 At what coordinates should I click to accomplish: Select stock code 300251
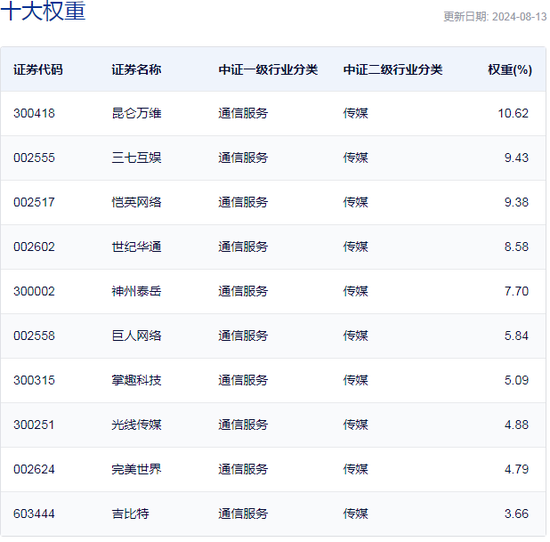tap(34, 425)
